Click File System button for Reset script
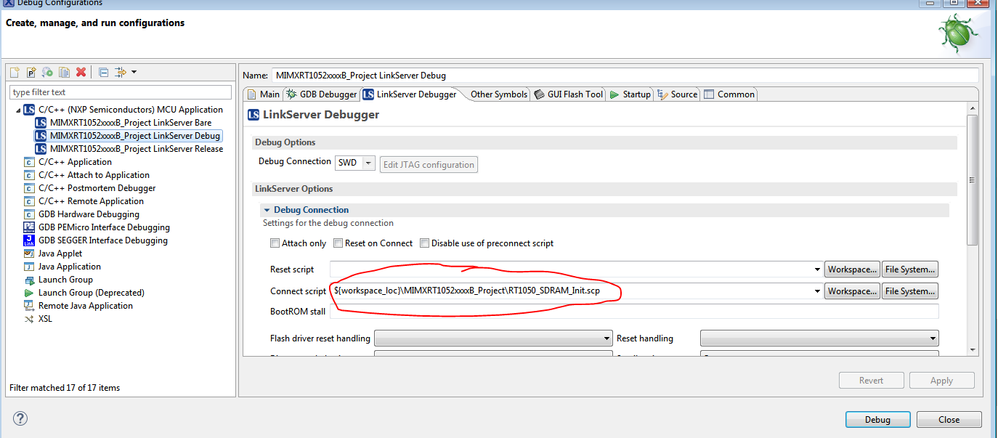The height and width of the screenshot is (438, 998). [x=911, y=270]
